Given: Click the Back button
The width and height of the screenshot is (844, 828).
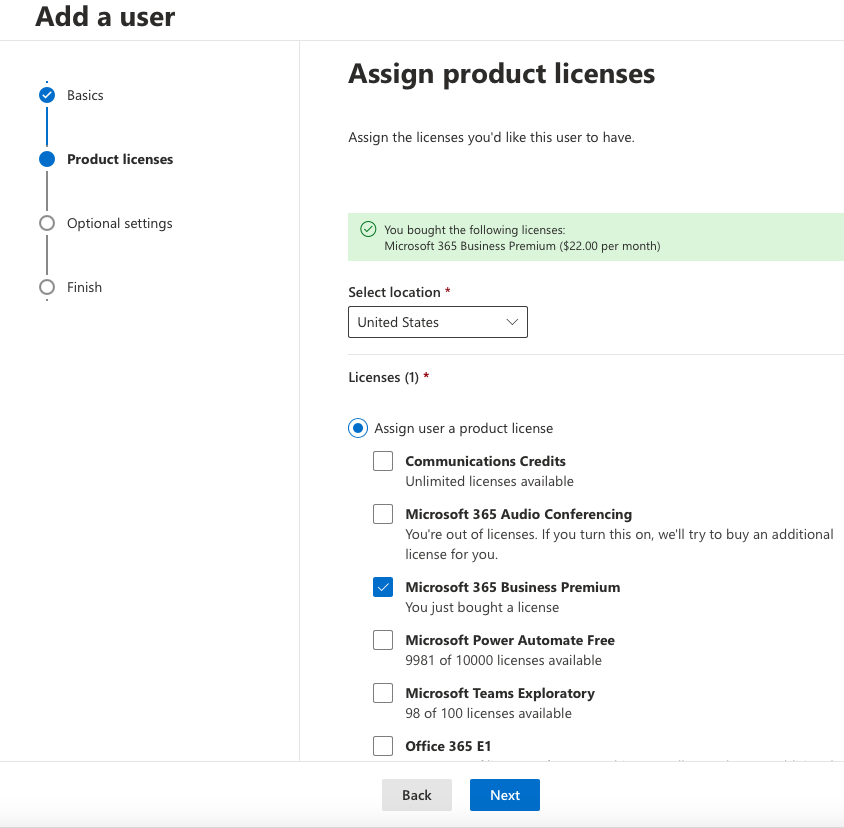Looking at the screenshot, I should pos(417,795).
